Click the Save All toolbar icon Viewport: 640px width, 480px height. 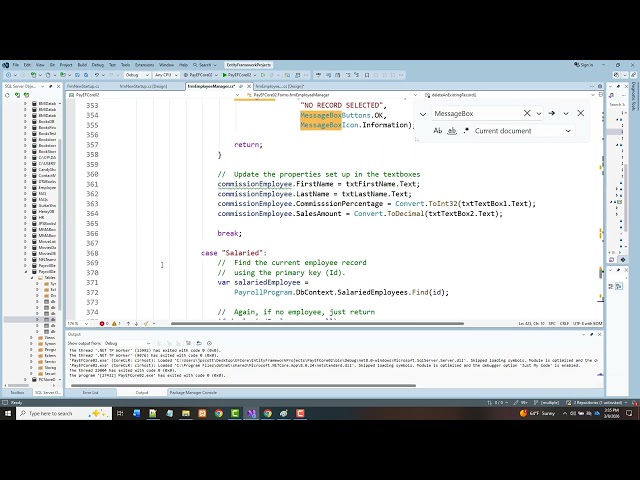(86, 75)
